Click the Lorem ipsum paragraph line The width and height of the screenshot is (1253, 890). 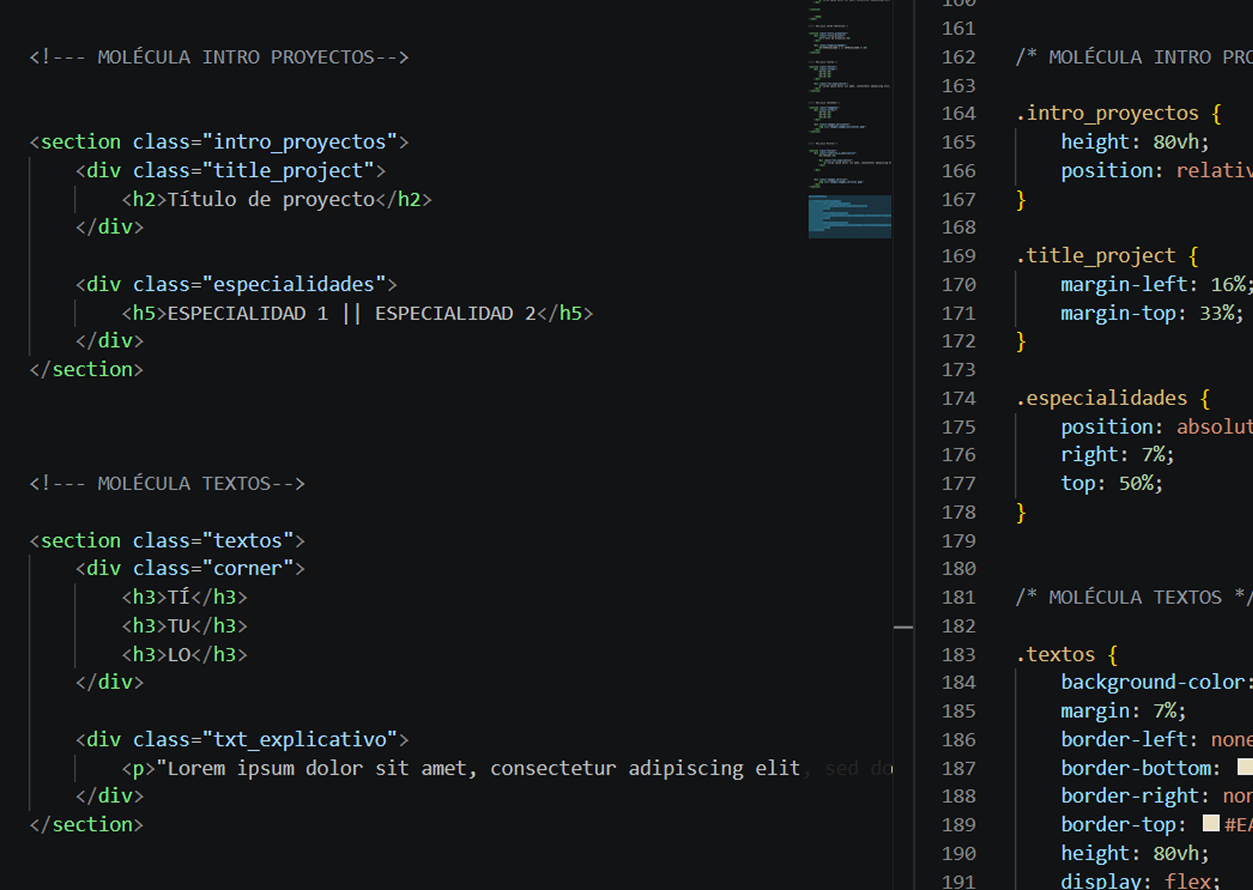pyautogui.click(x=507, y=768)
